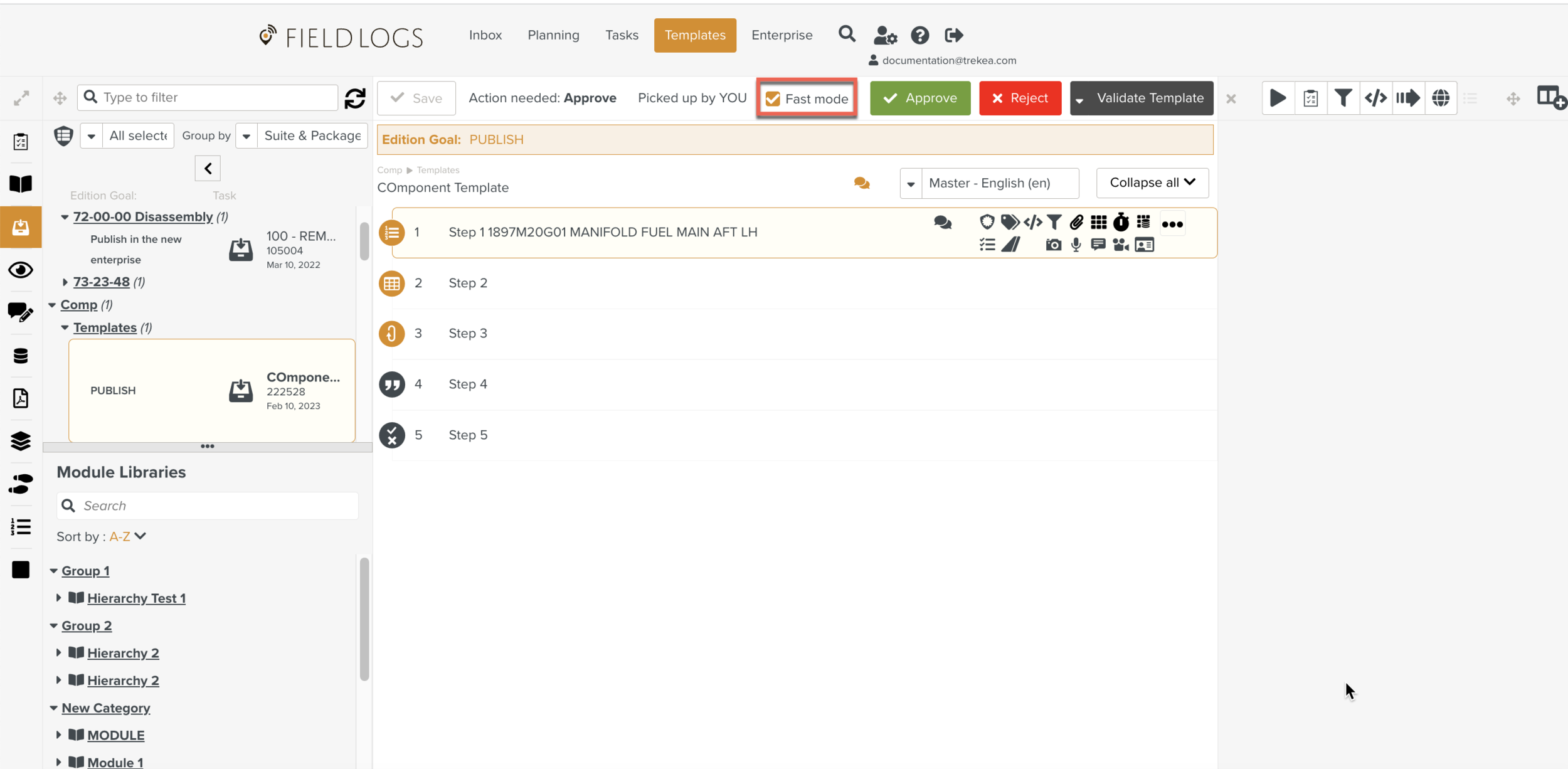The image size is (1568, 769).
Task: Click the camera icon in Step 1
Action: [x=1053, y=245]
